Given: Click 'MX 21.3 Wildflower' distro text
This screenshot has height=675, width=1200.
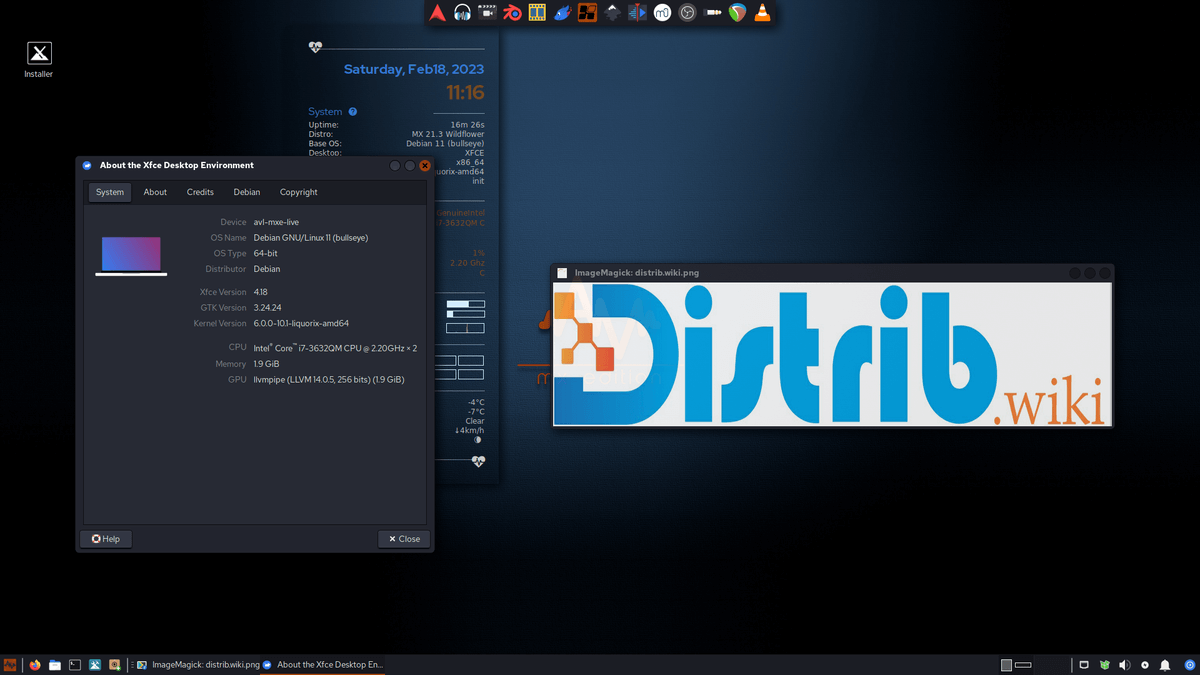Looking at the screenshot, I should click(x=448, y=134).
